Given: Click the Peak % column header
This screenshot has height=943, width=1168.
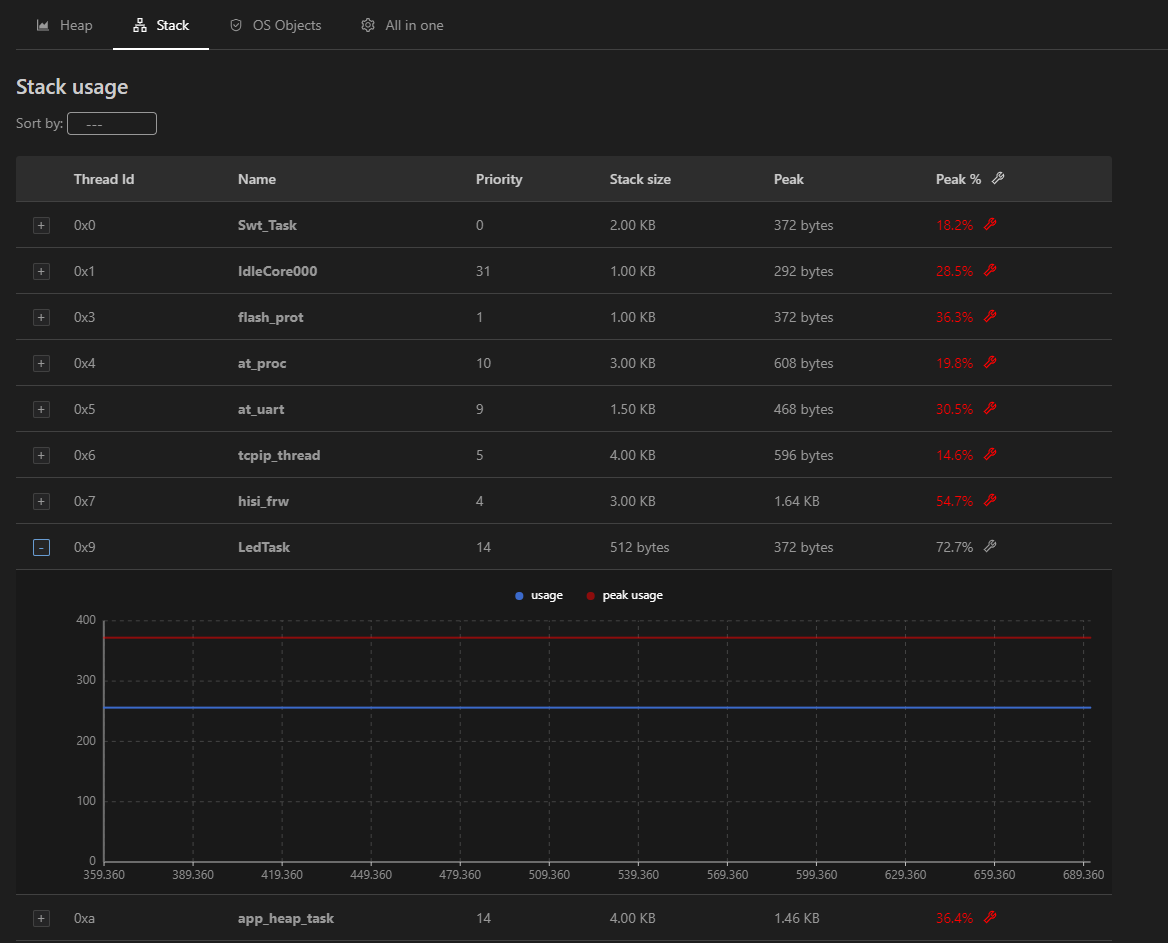Looking at the screenshot, I should click(x=958, y=180).
